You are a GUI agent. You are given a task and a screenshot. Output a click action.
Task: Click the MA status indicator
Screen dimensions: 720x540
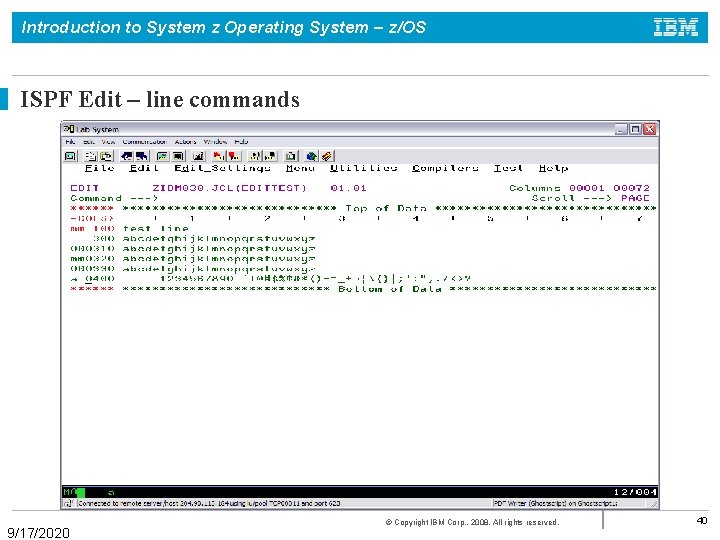pos(69,492)
